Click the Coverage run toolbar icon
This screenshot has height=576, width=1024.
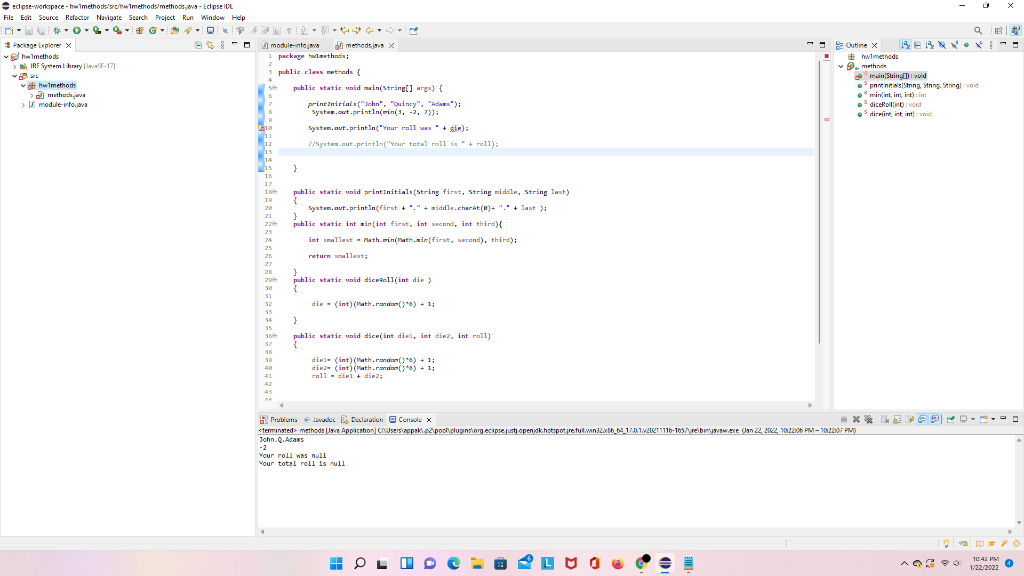[97, 30]
